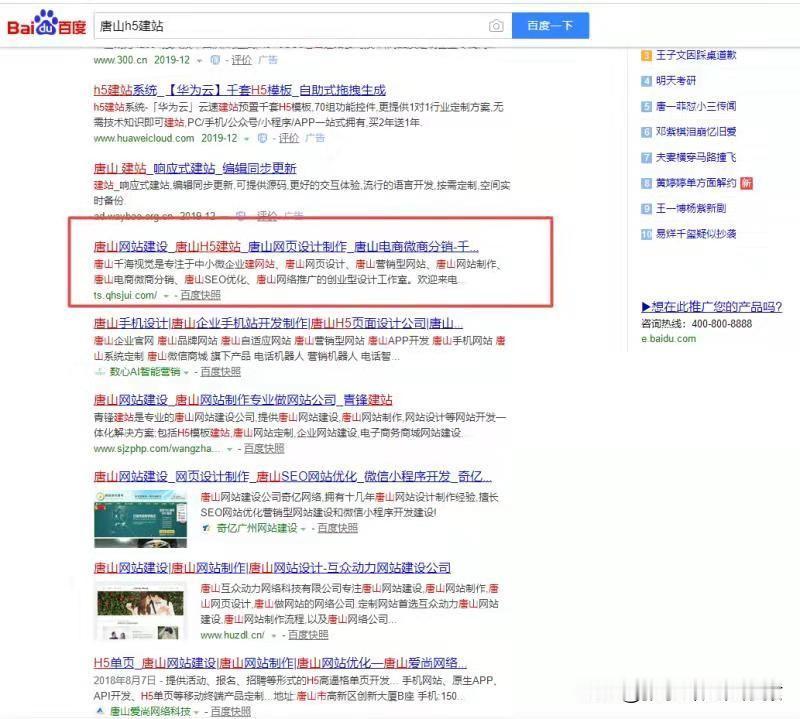This screenshot has width=800, height=719.
Task: Expand dropdown arrow next to 奇亿广州网站建设
Action: pyautogui.click(x=303, y=529)
